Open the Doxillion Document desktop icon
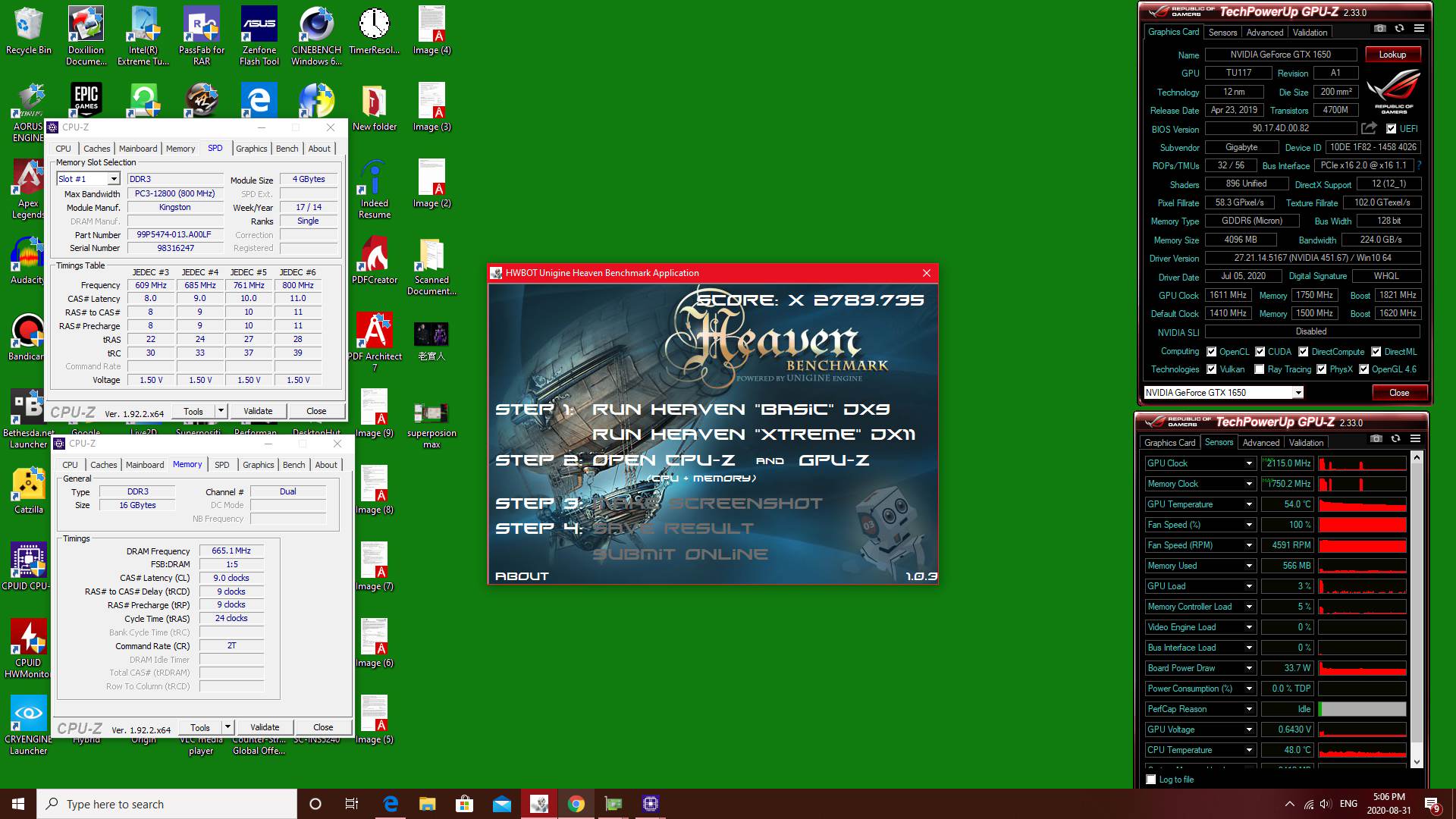Image resolution: width=1456 pixels, height=819 pixels. pos(86,36)
